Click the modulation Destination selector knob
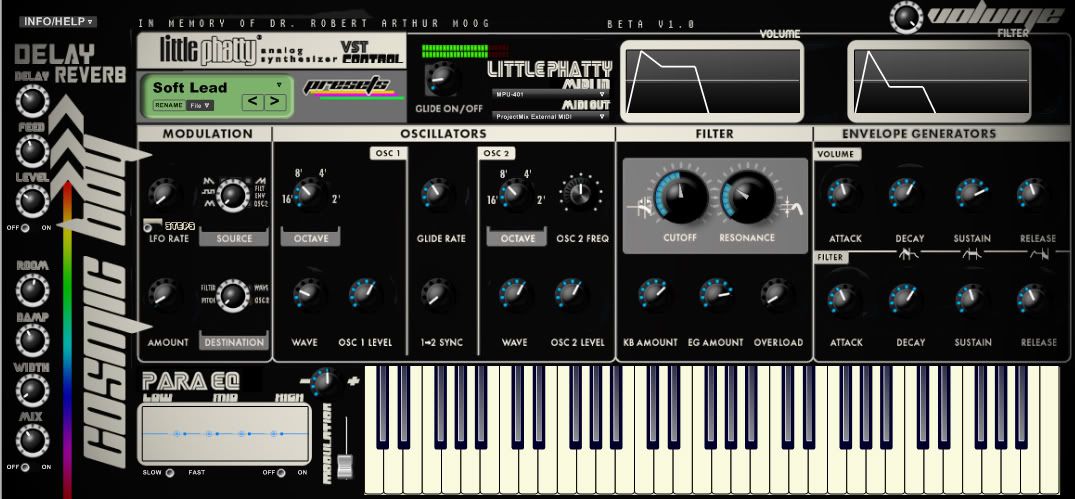Image resolution: width=1075 pixels, height=499 pixels. [233, 295]
